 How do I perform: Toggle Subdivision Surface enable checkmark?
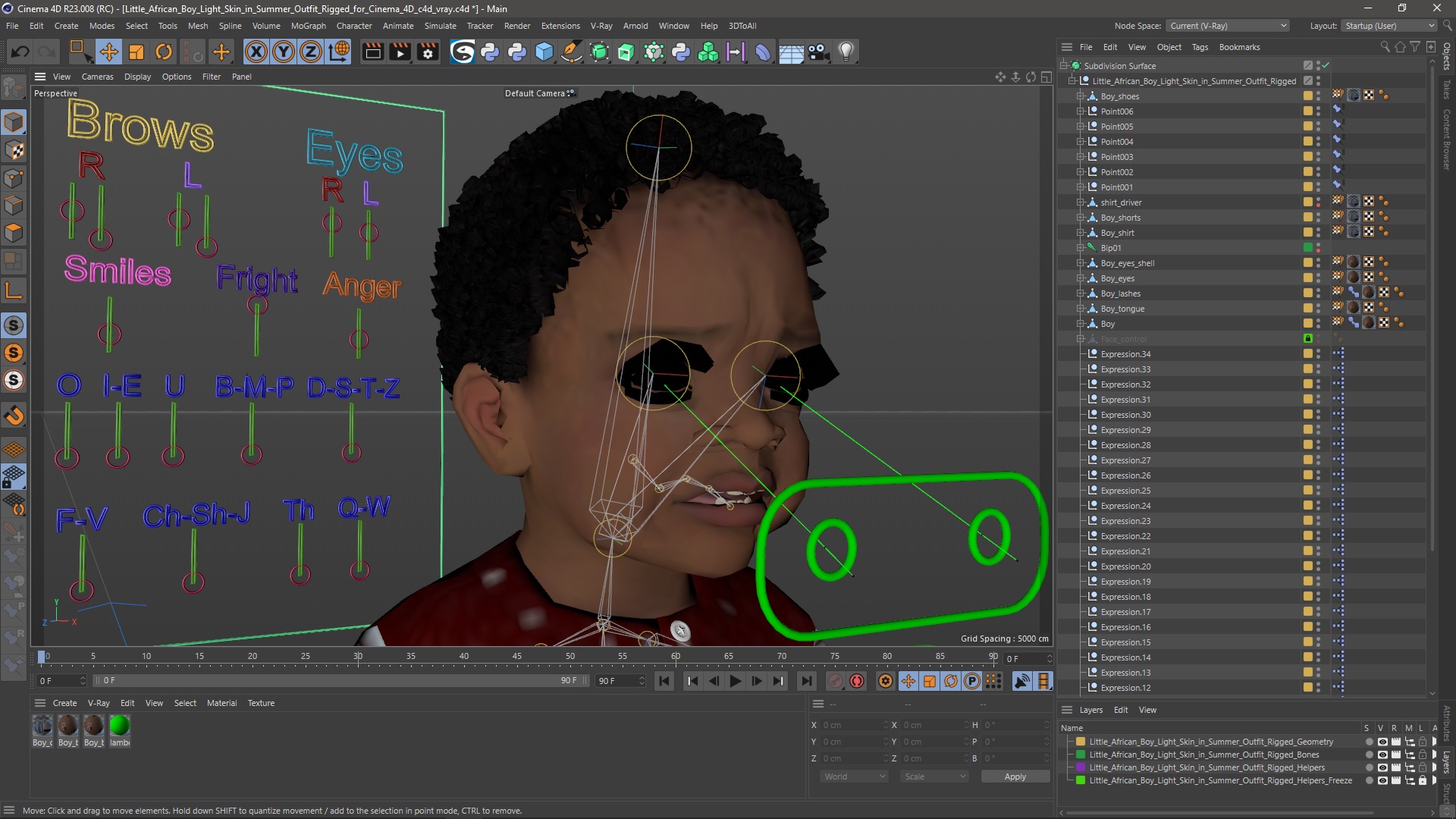(x=1326, y=66)
